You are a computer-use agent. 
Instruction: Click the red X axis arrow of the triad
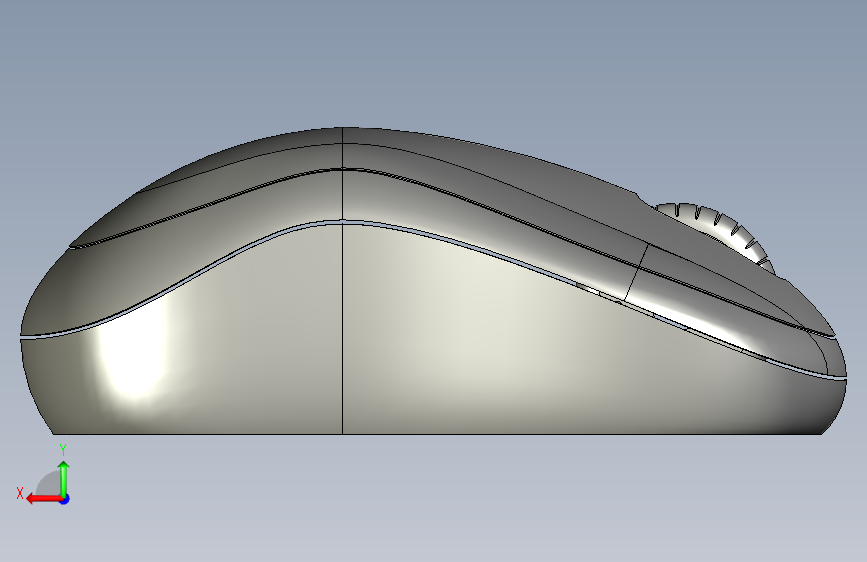click(43, 499)
